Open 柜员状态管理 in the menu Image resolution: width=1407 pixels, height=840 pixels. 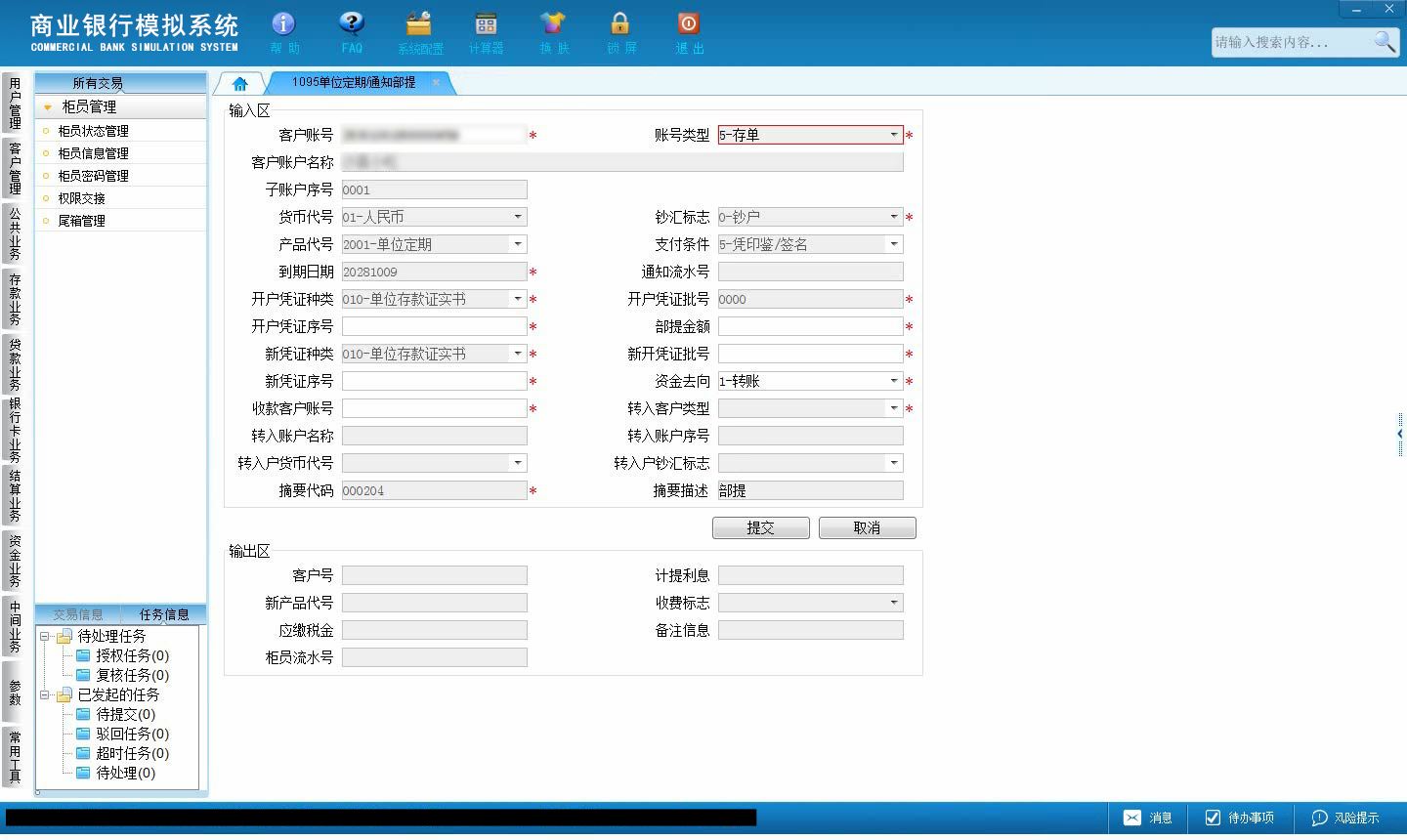(x=93, y=131)
